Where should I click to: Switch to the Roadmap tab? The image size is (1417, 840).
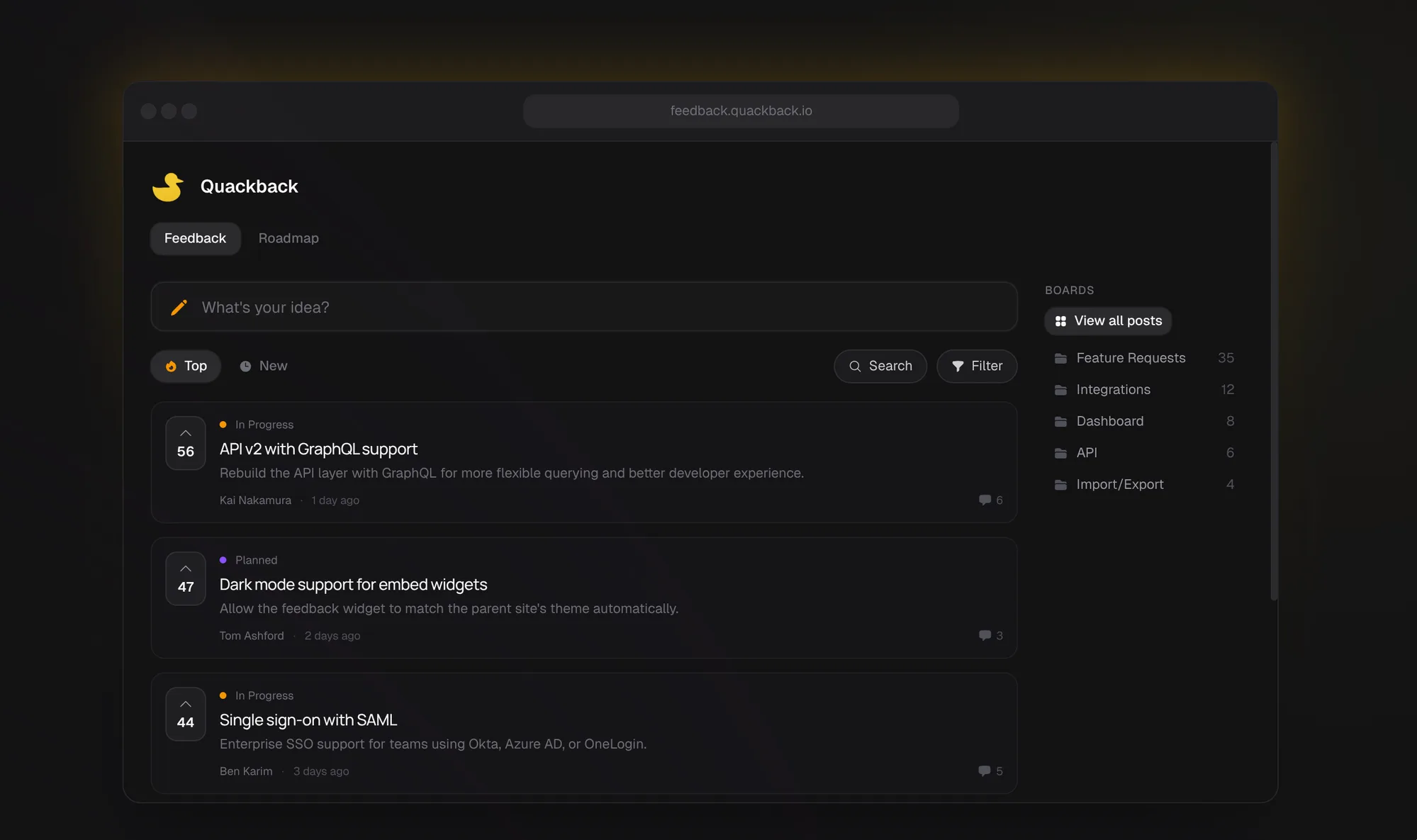289,238
